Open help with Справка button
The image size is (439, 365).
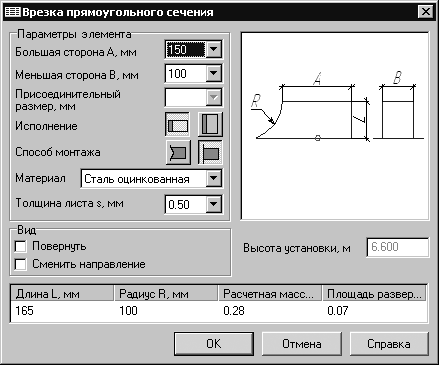point(389,344)
